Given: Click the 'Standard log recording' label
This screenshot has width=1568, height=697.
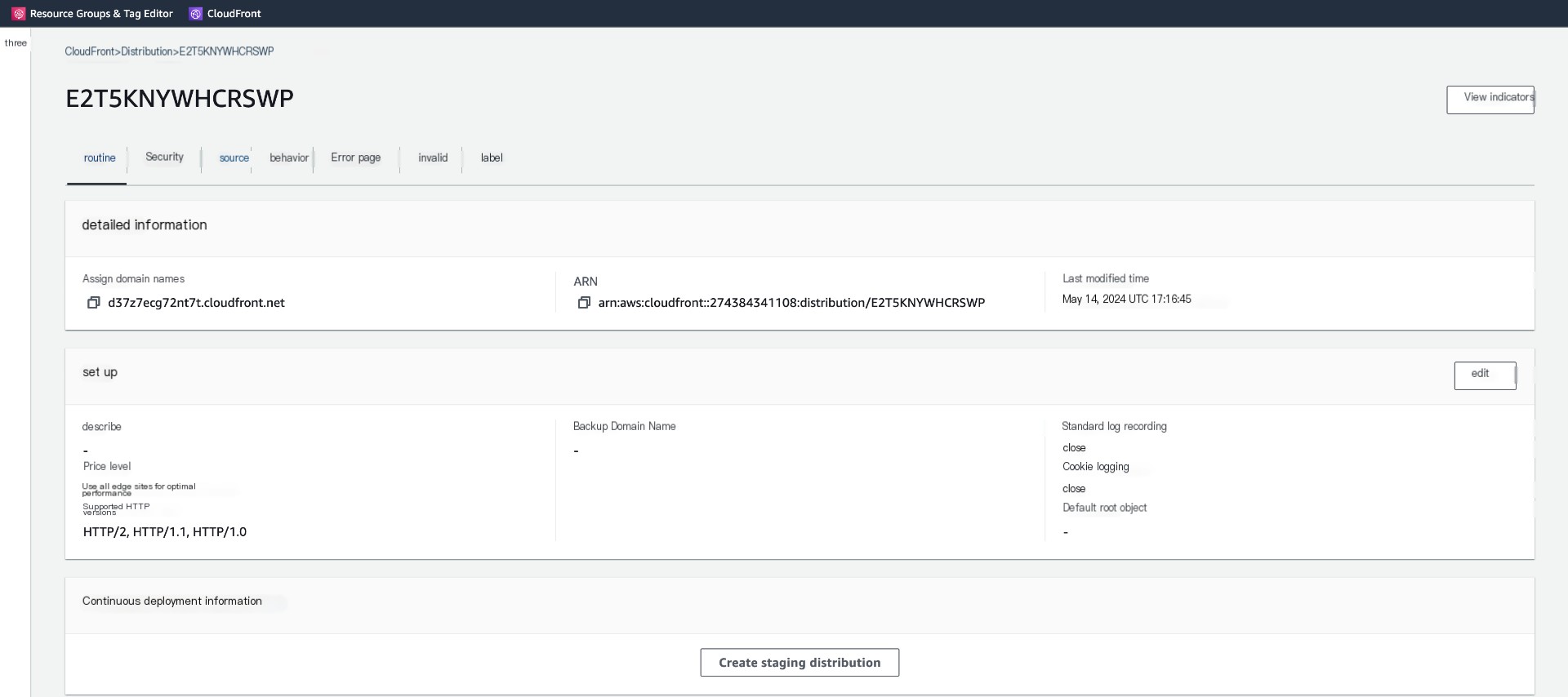Looking at the screenshot, I should click(1114, 427).
